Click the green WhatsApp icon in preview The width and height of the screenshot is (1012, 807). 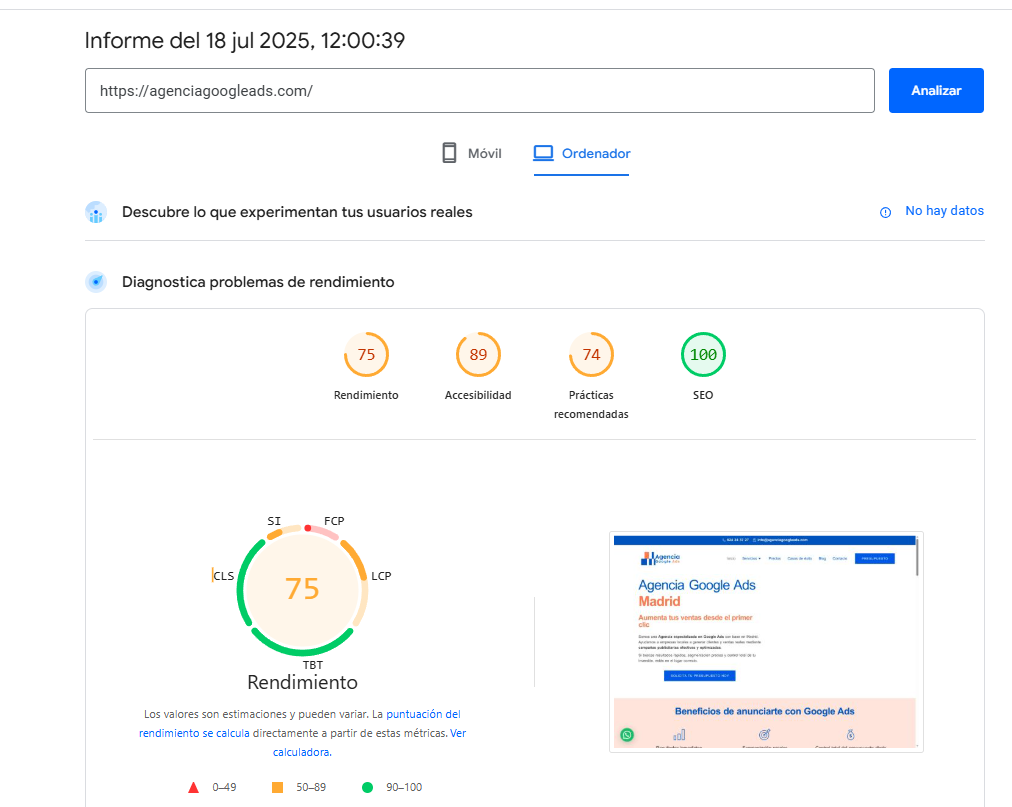(x=627, y=735)
